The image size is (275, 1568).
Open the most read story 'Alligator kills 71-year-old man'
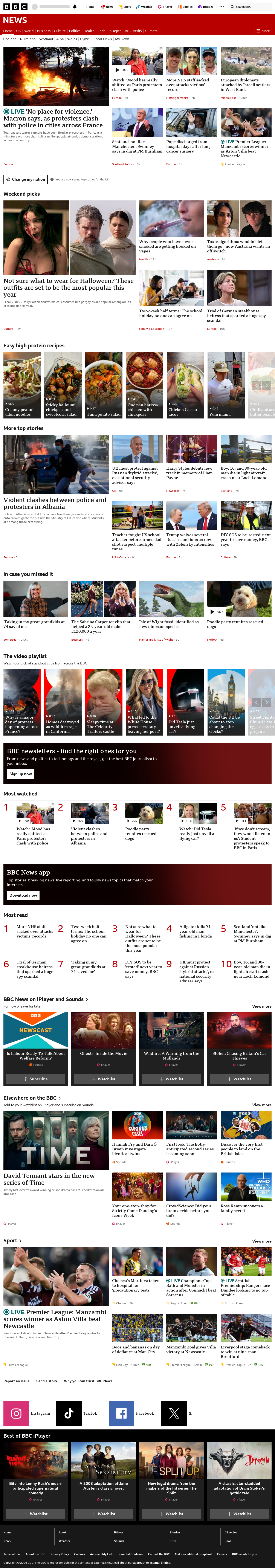pyautogui.click(x=195, y=931)
